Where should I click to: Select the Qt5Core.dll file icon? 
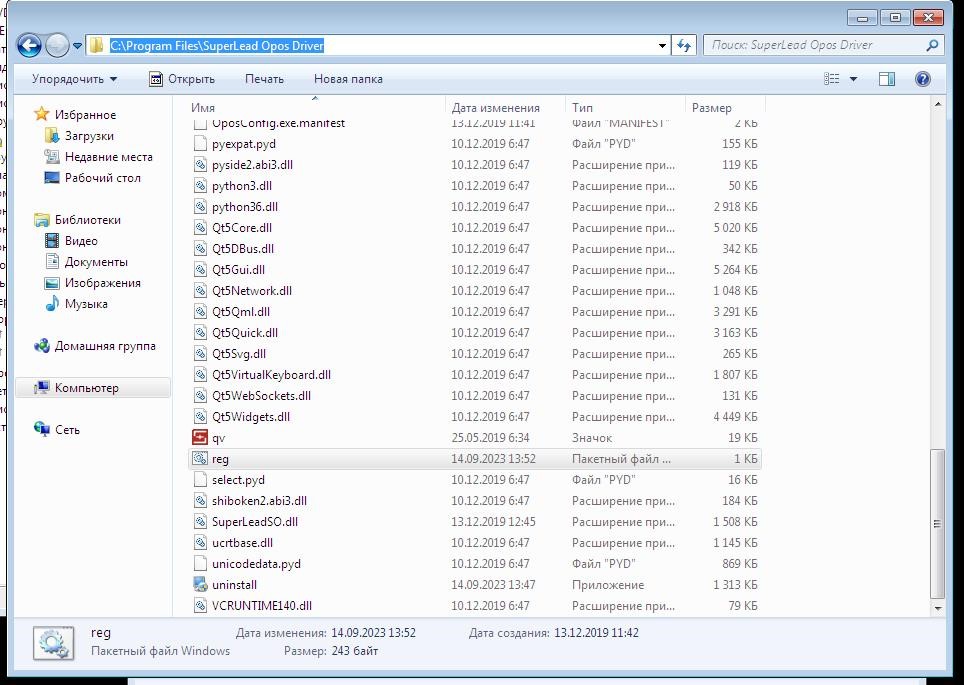tap(200, 228)
